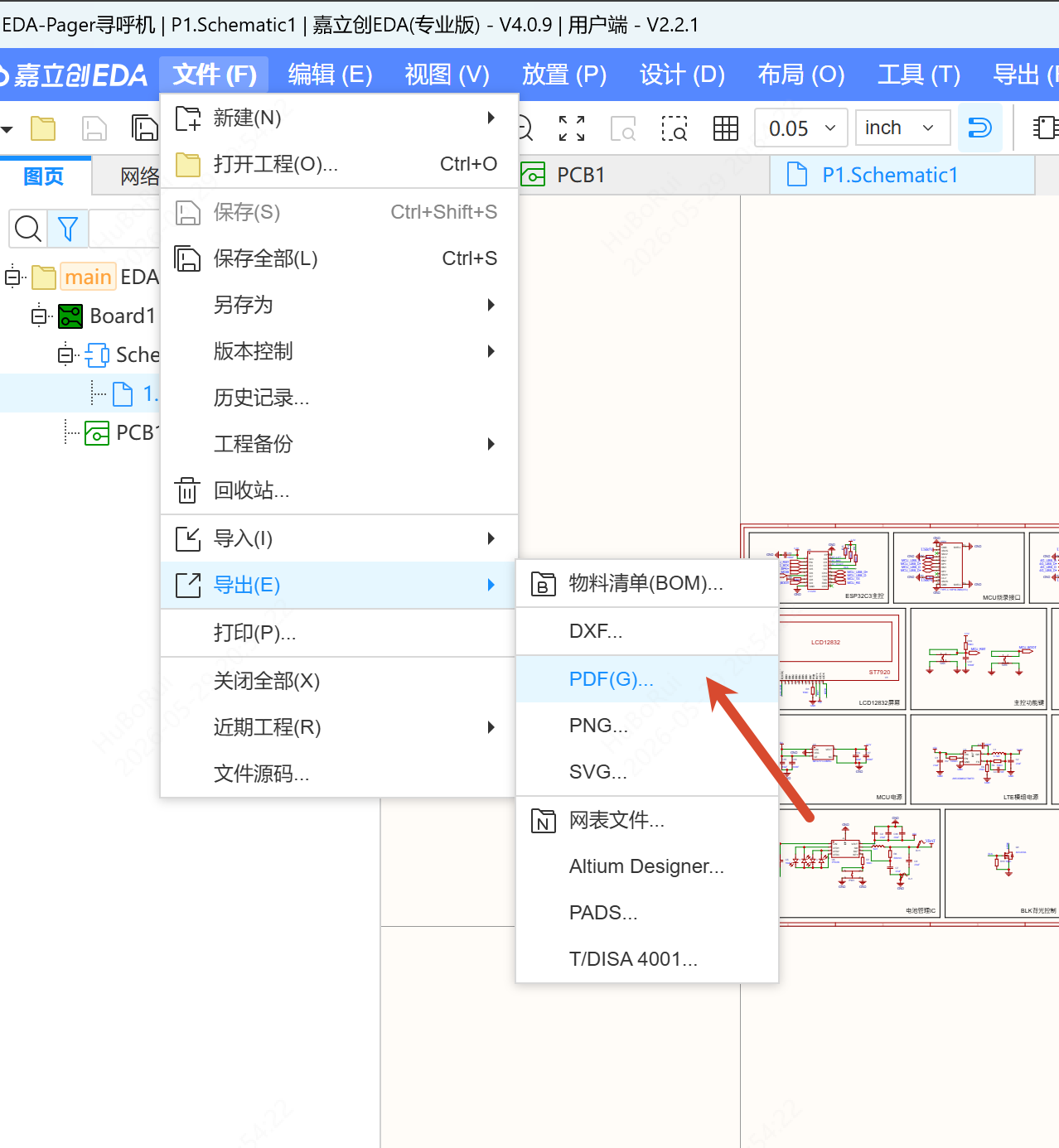Expand the 导入(I) submenu

point(339,538)
